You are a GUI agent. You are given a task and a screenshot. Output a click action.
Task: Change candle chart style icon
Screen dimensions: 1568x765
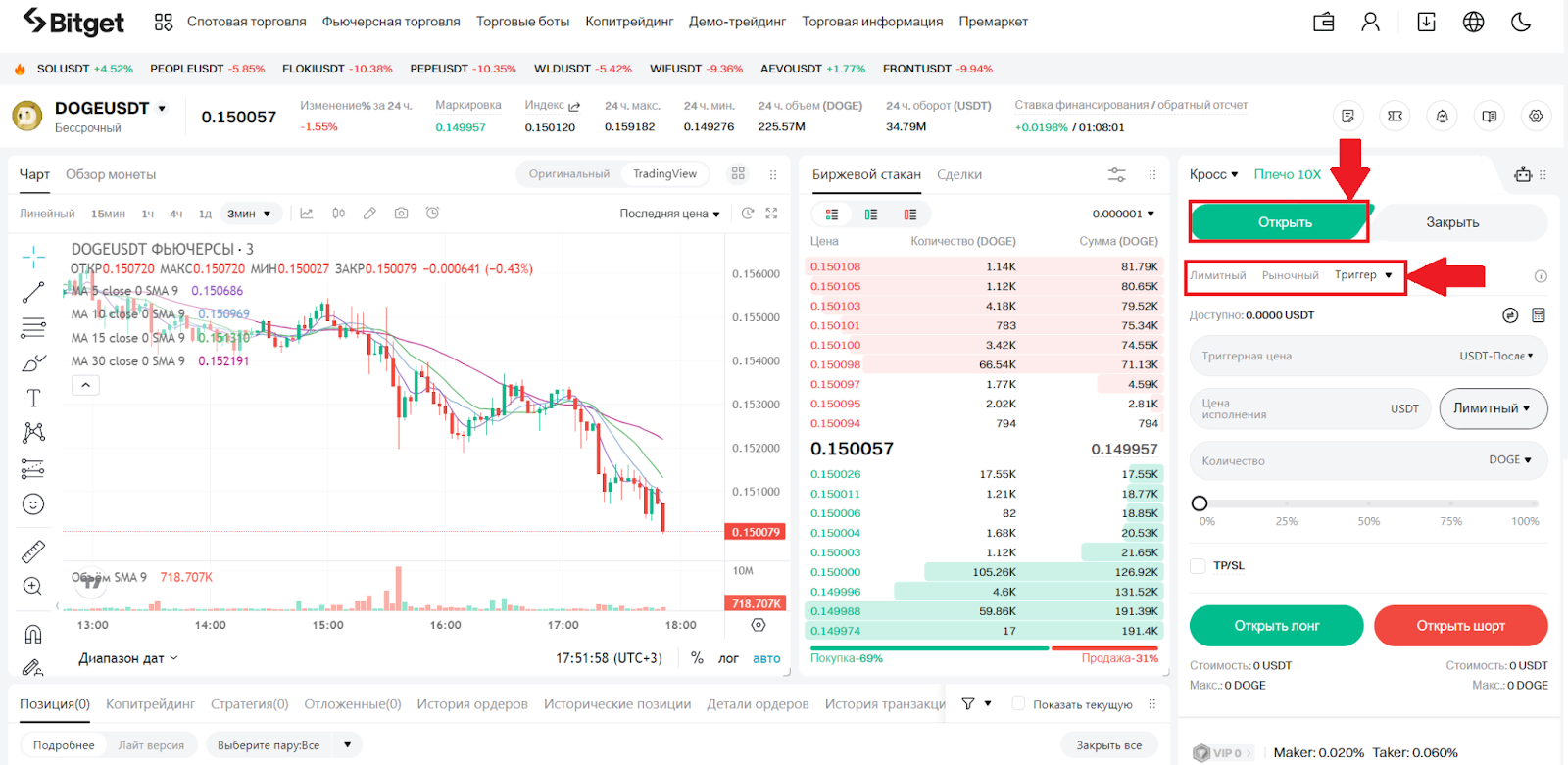(x=338, y=213)
